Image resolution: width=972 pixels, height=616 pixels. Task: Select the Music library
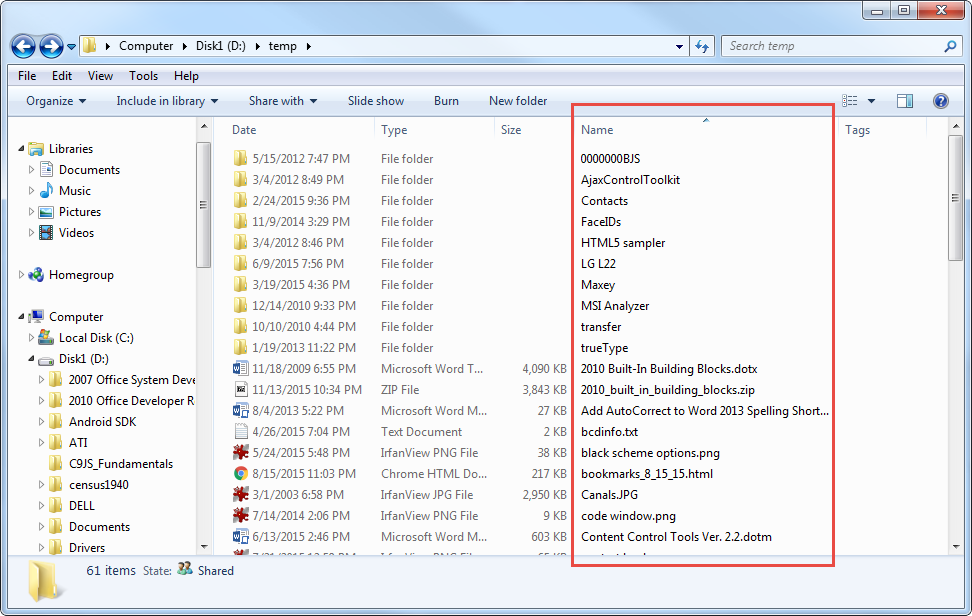click(74, 190)
